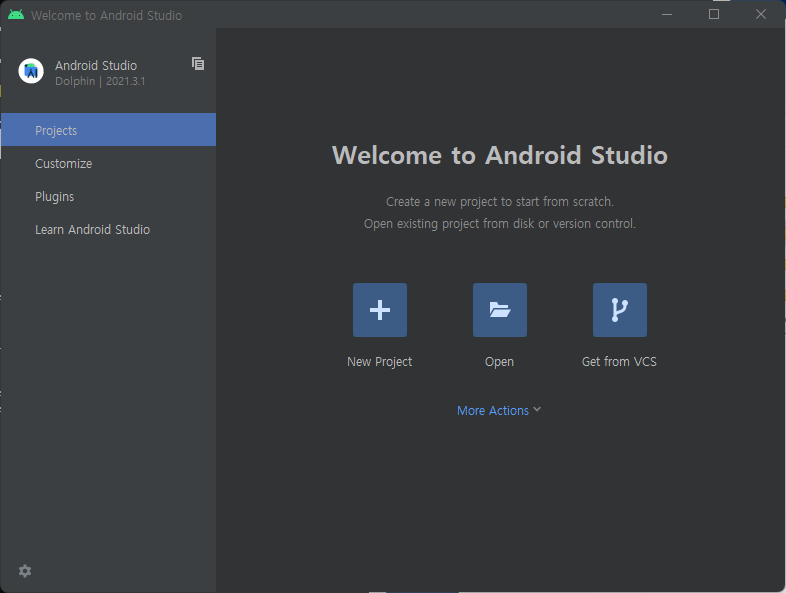Open the settings gear menu in the sidebar
The image size is (786, 593).
point(25,571)
